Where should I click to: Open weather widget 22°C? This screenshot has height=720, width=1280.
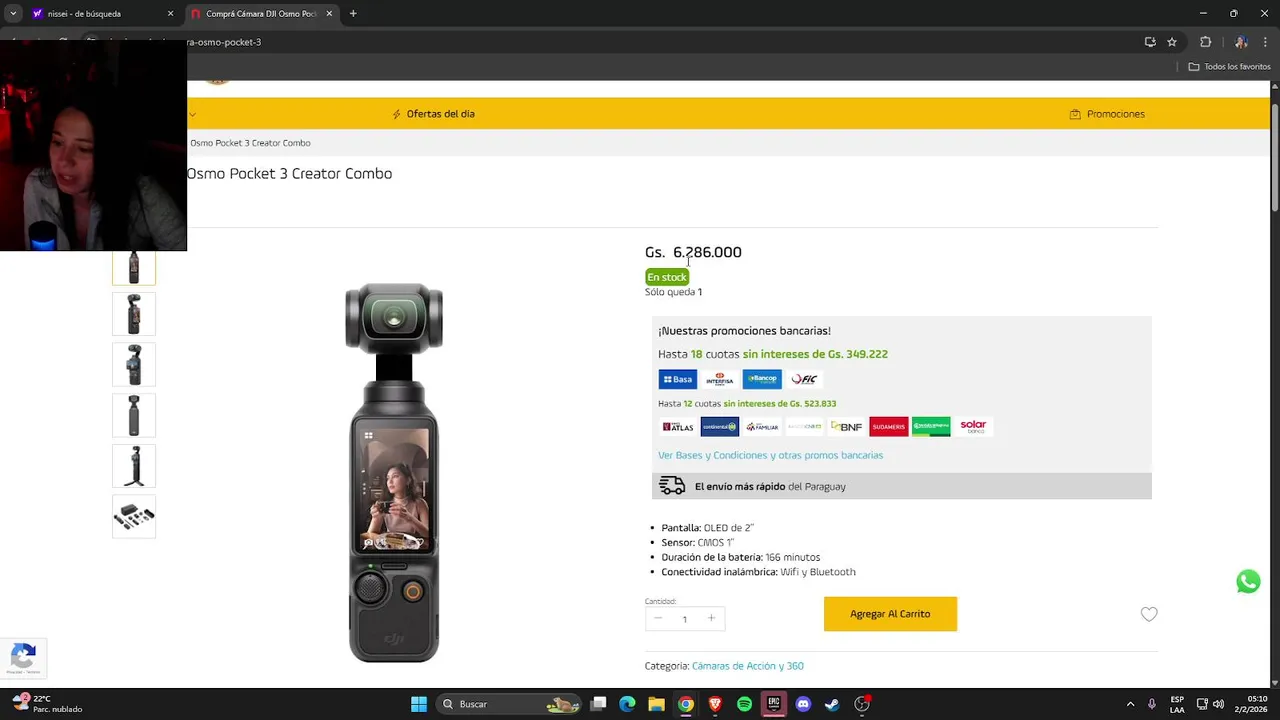47,704
